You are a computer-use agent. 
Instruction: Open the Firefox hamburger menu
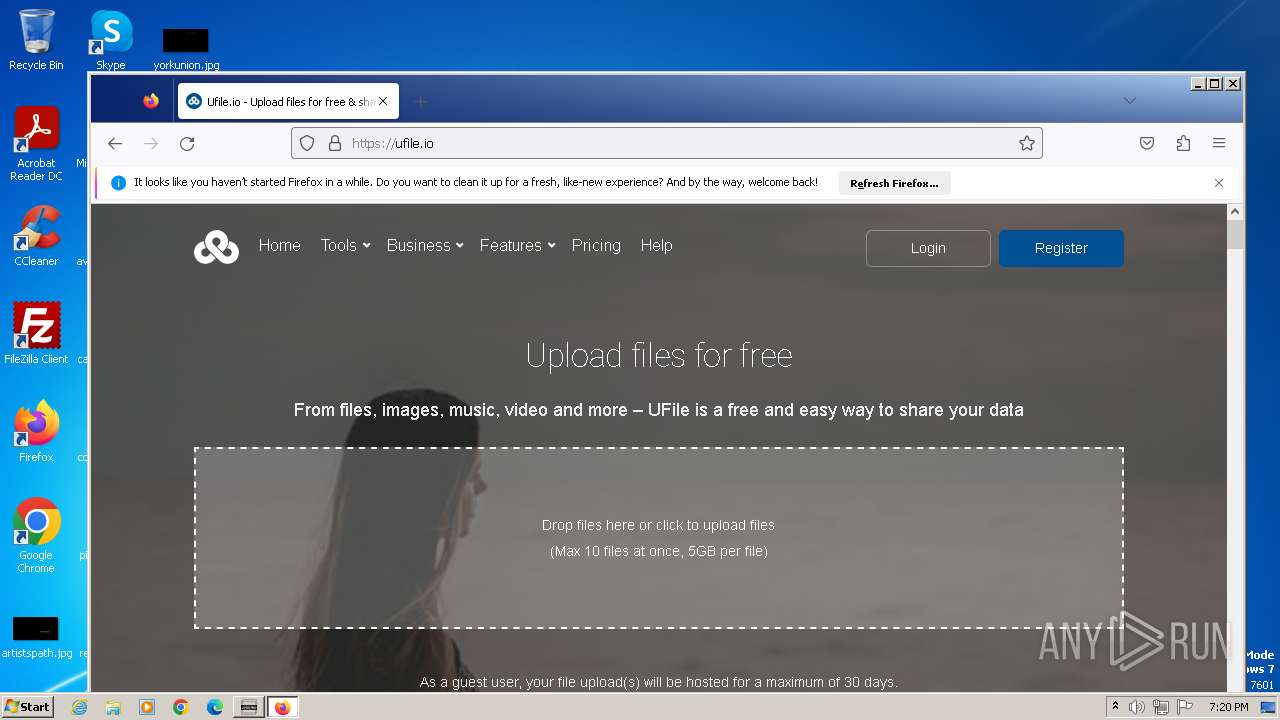pyautogui.click(x=1219, y=143)
